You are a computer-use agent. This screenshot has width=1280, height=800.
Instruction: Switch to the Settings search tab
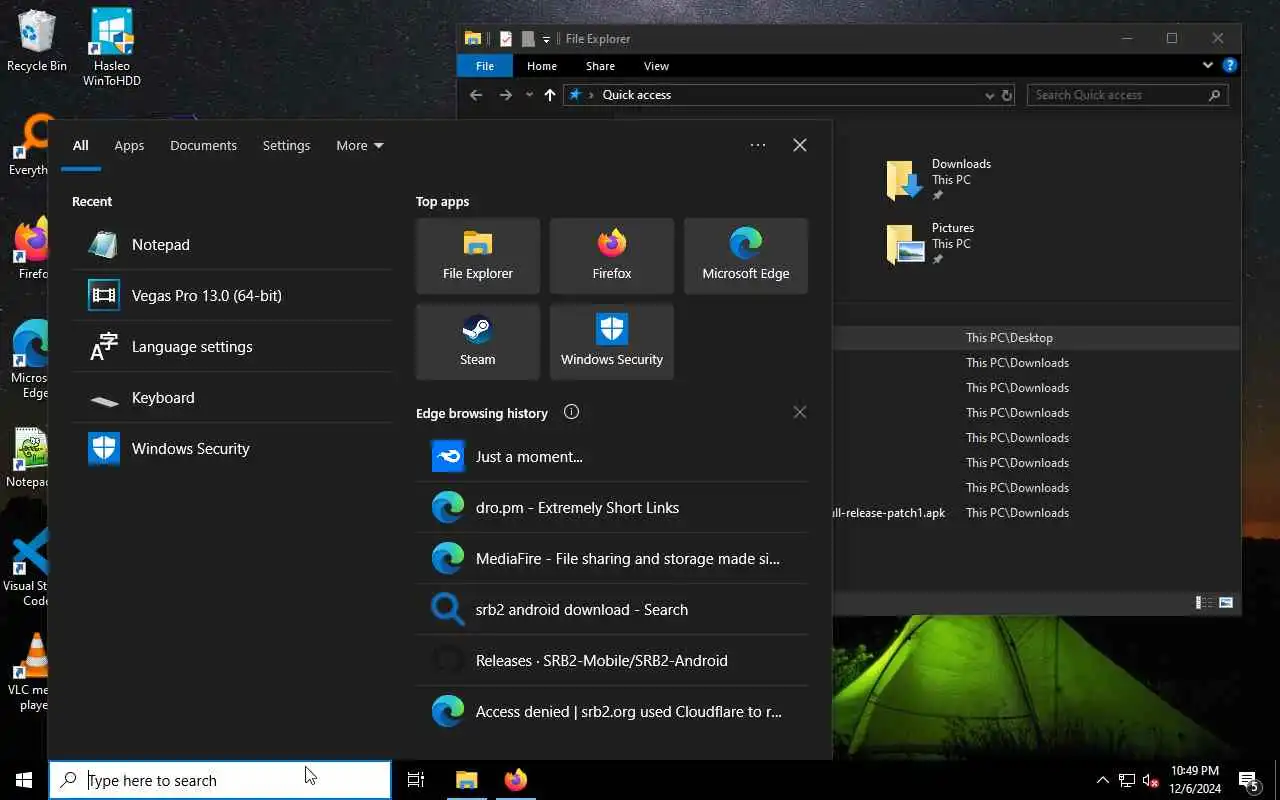(x=286, y=145)
